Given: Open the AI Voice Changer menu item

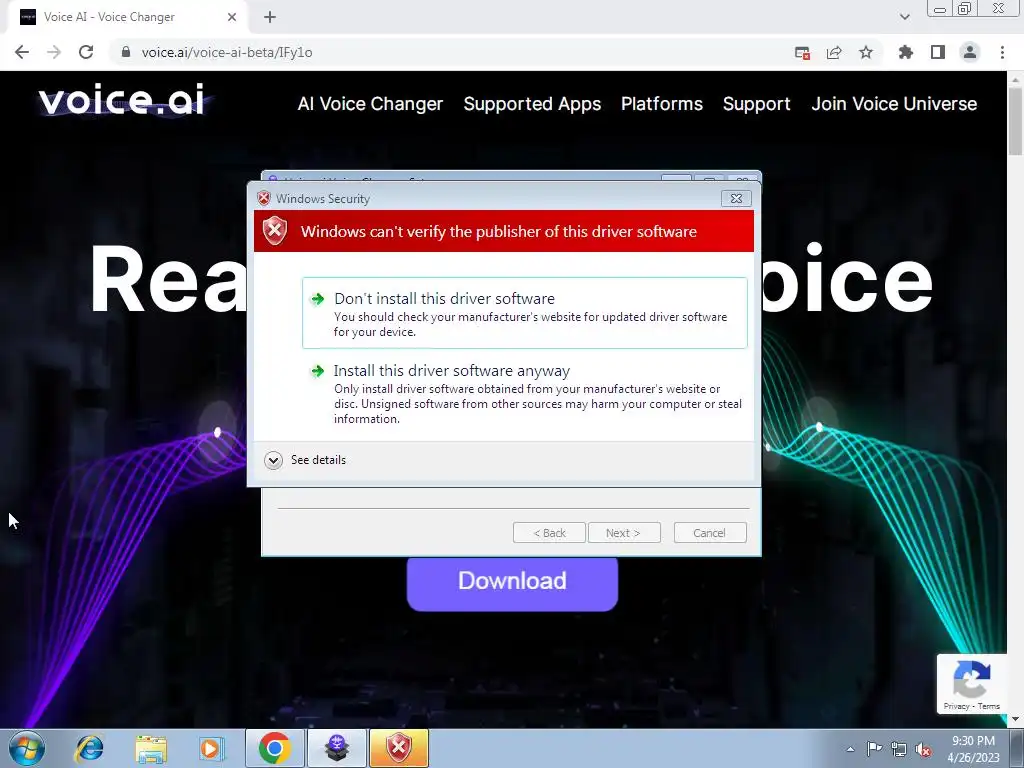Looking at the screenshot, I should 370,104.
